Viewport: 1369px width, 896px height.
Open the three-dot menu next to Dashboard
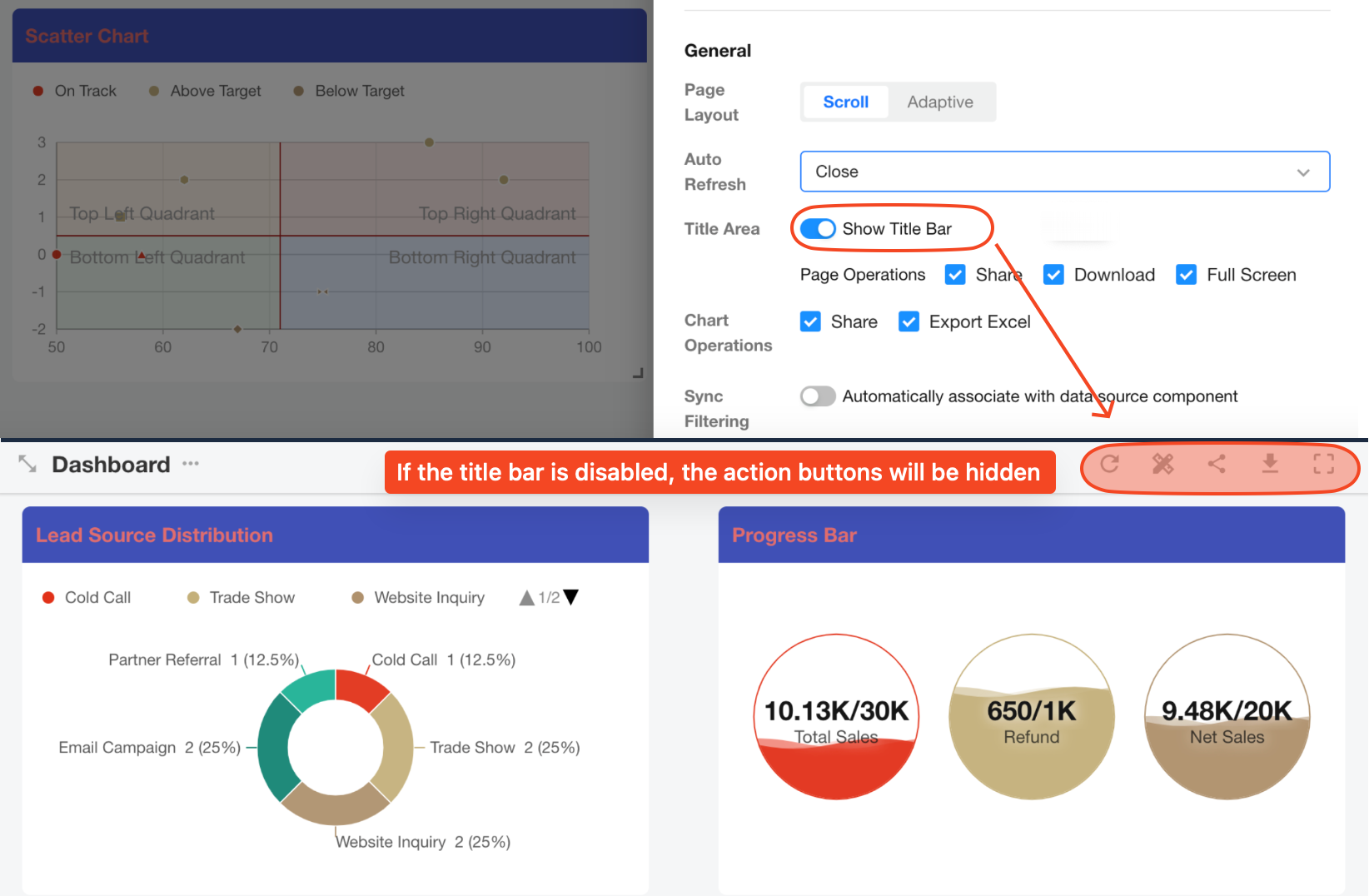click(x=191, y=464)
